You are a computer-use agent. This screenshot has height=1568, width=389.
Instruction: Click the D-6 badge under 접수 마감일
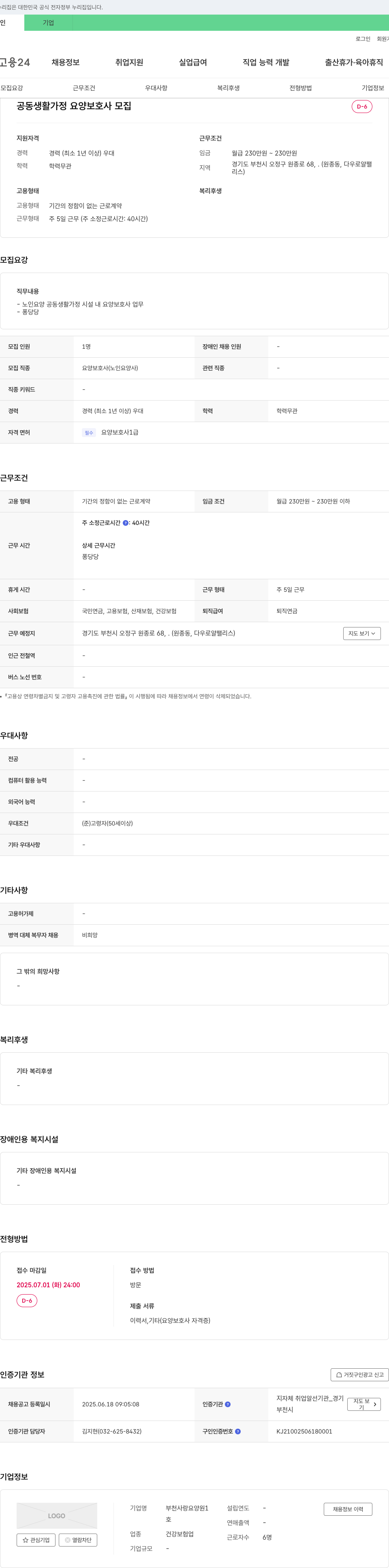coord(27,1301)
